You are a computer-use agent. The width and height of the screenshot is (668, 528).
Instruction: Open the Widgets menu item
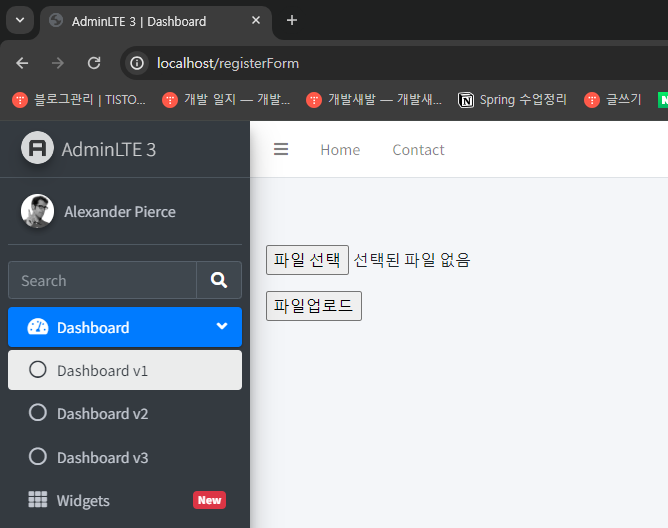click(125, 500)
